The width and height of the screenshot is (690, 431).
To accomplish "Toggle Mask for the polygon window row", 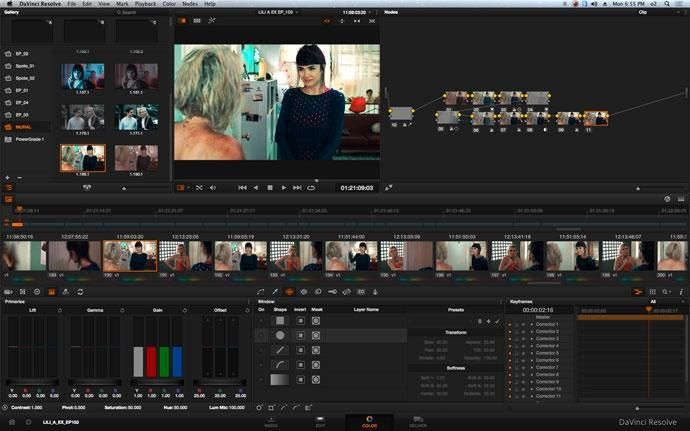I will point(316,350).
